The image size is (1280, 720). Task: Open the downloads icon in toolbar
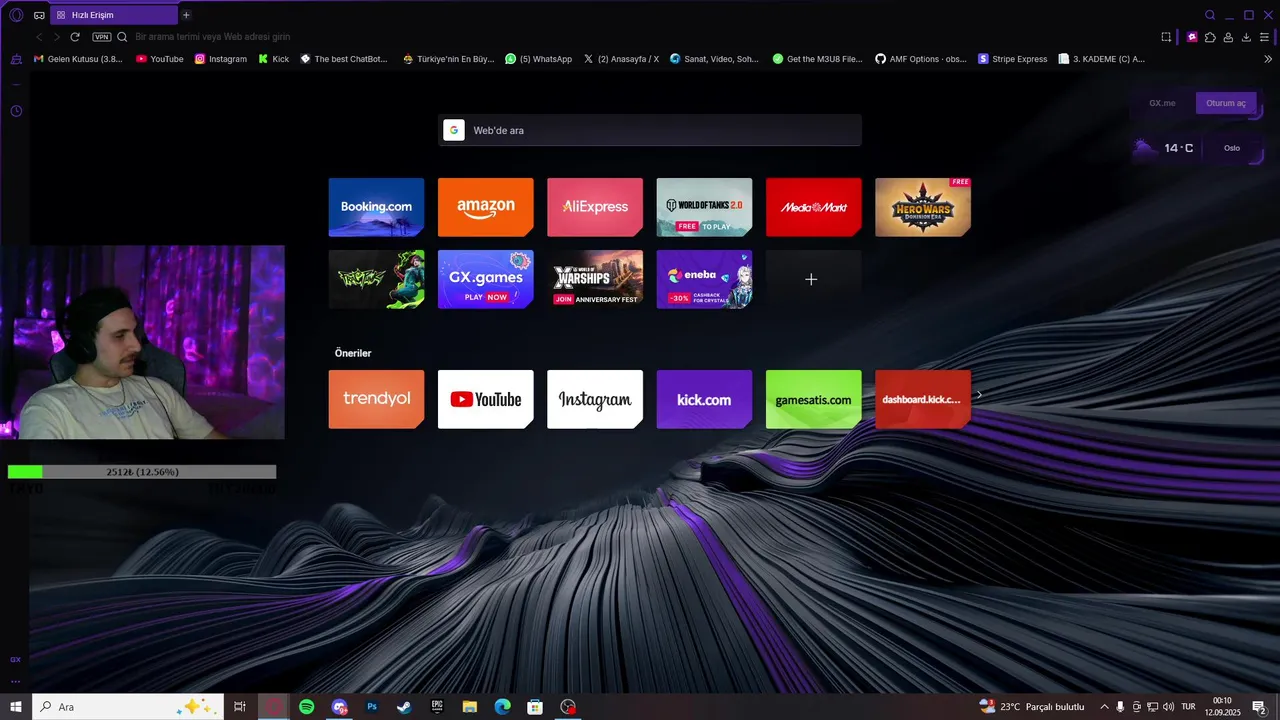1246,37
